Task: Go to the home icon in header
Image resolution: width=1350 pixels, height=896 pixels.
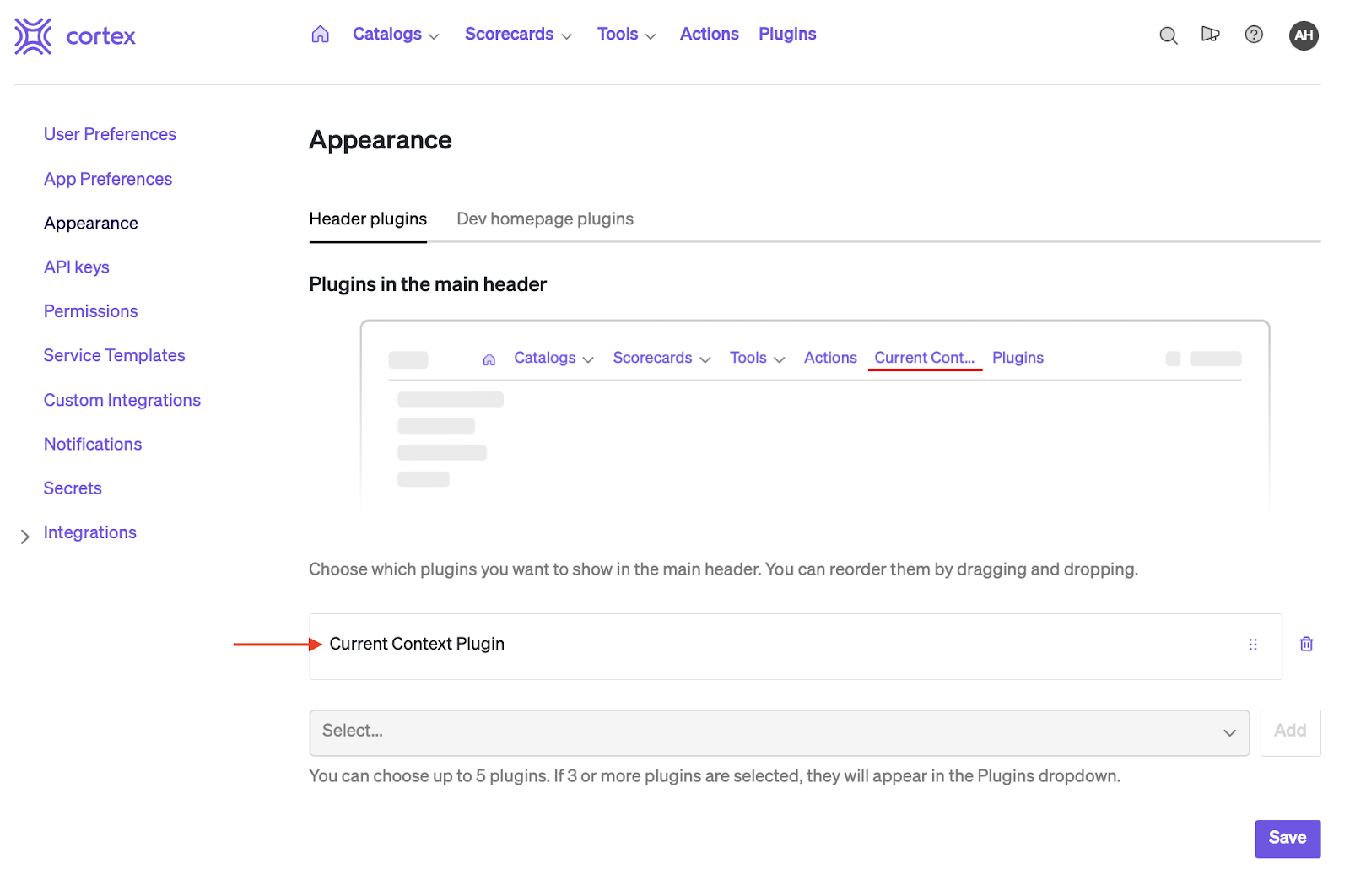Action: [321, 35]
